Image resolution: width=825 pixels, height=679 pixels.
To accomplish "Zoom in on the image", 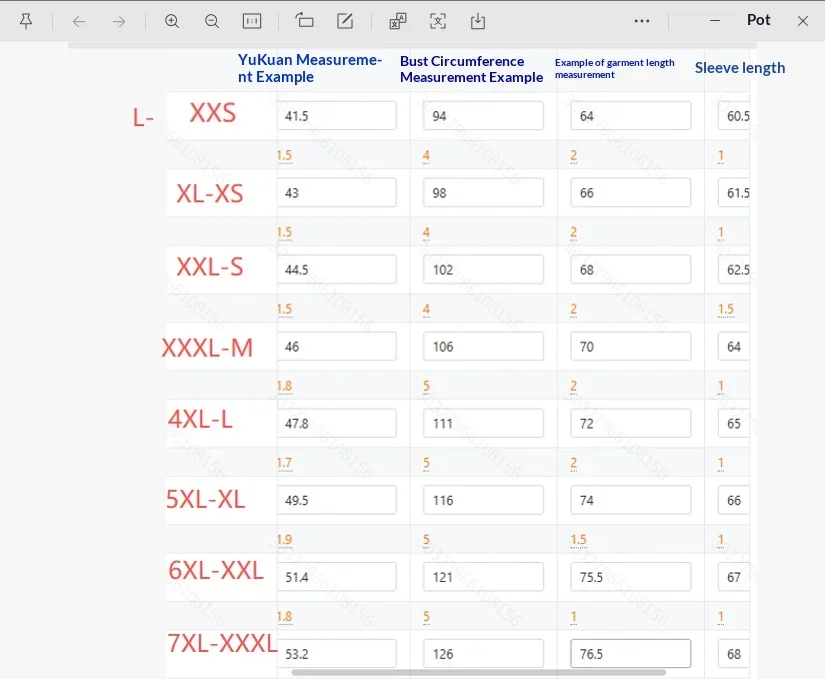I will 172,21.
